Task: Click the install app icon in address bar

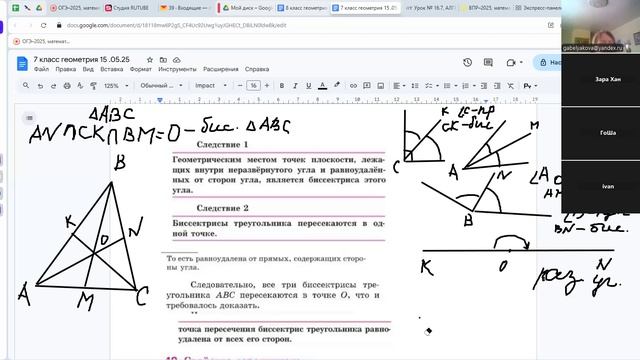Action: [551, 25]
